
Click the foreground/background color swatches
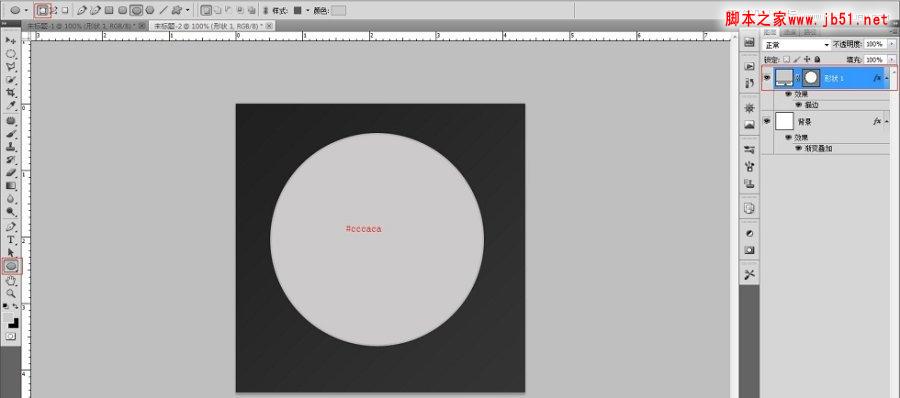coord(10,320)
